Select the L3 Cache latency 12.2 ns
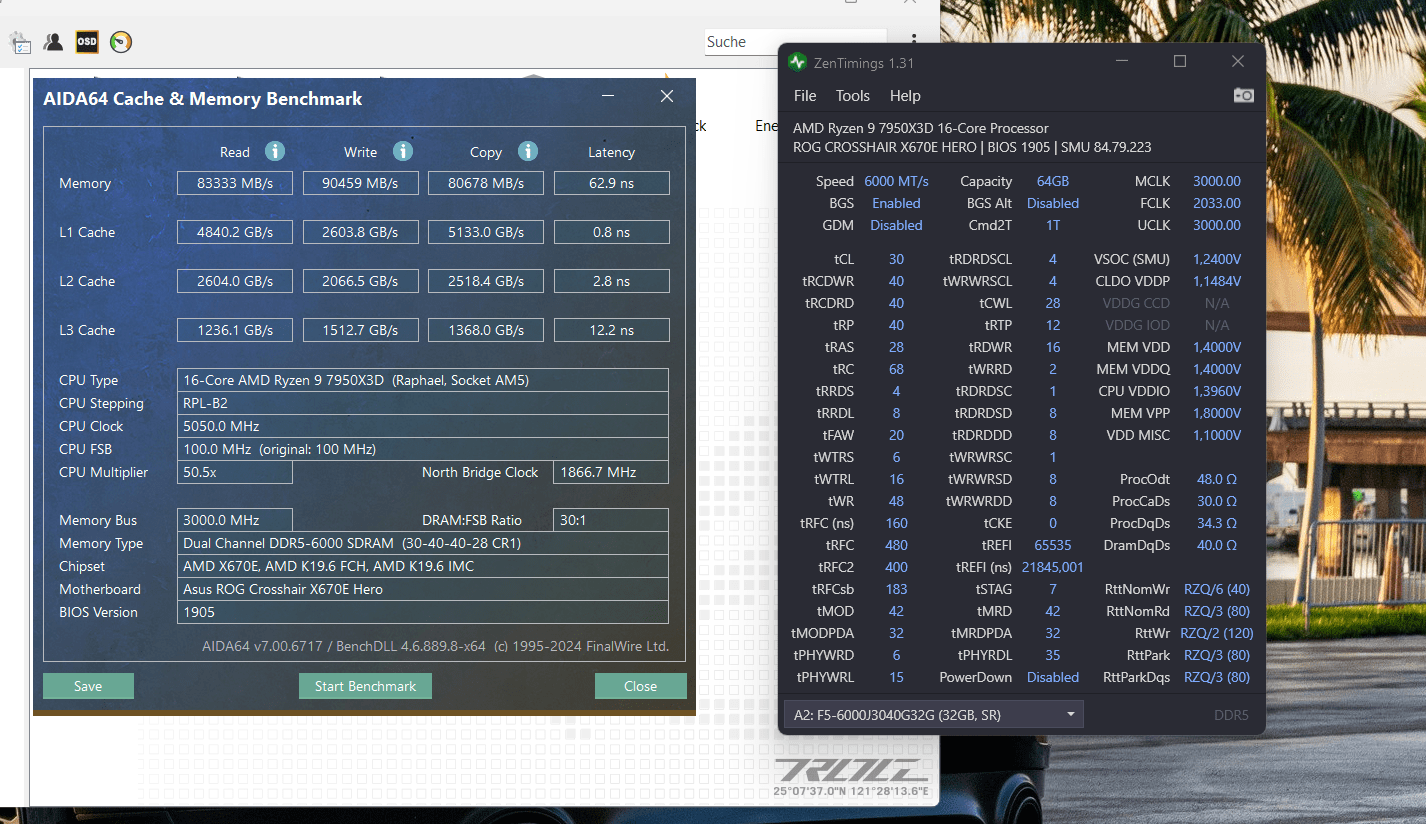1426x824 pixels. [x=611, y=330]
